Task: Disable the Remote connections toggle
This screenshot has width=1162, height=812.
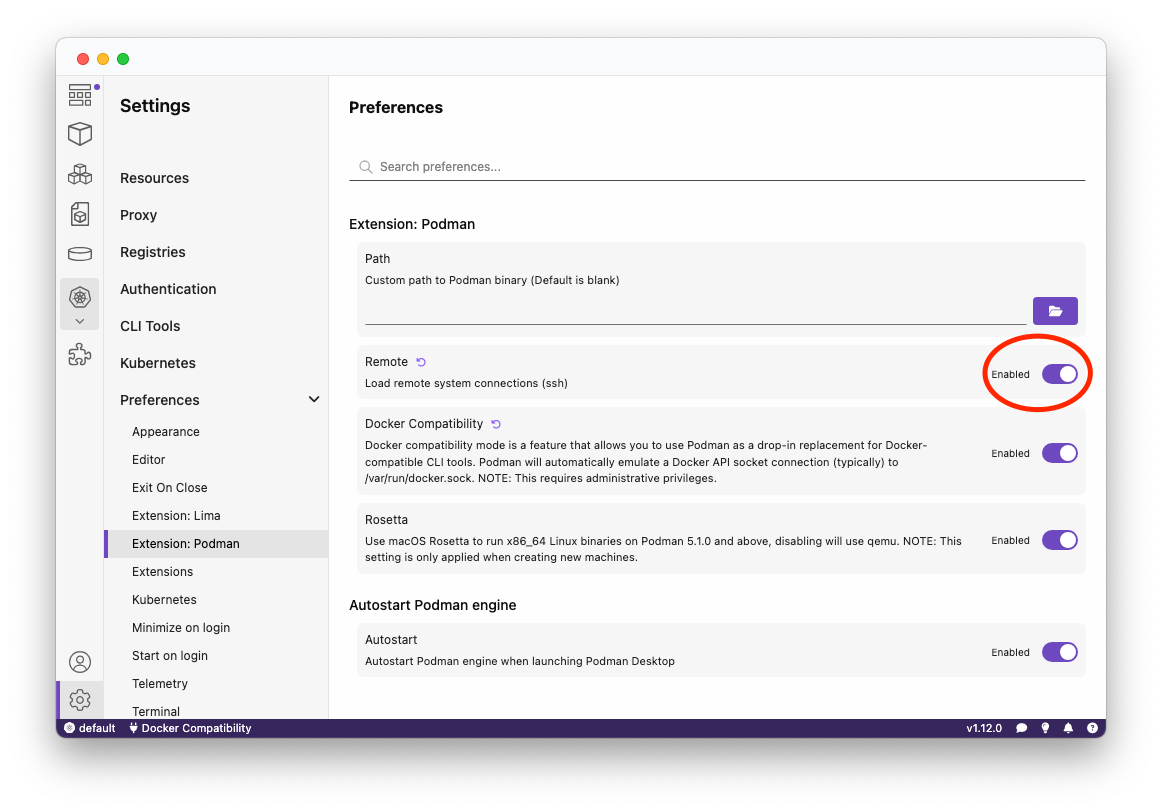Action: click(1059, 373)
